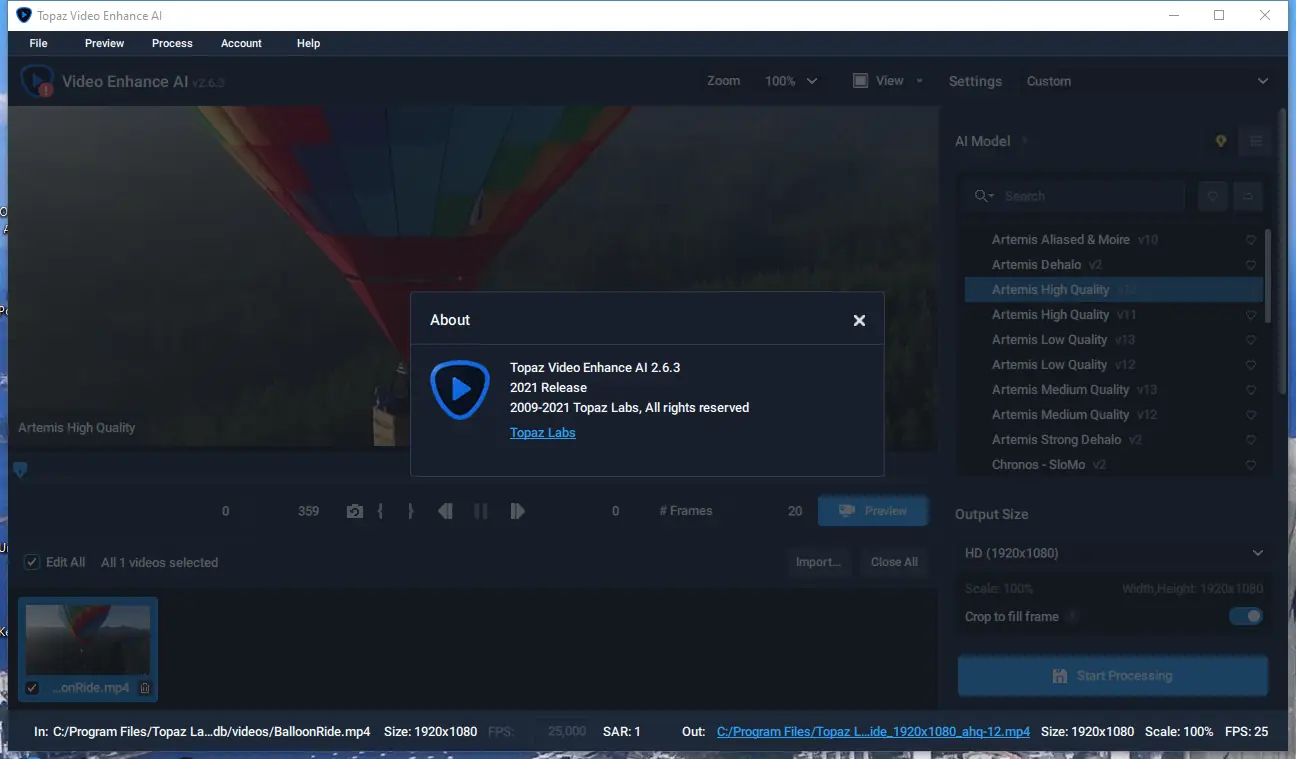Click the pause playback button
The image size is (1296, 759).
pos(481,511)
